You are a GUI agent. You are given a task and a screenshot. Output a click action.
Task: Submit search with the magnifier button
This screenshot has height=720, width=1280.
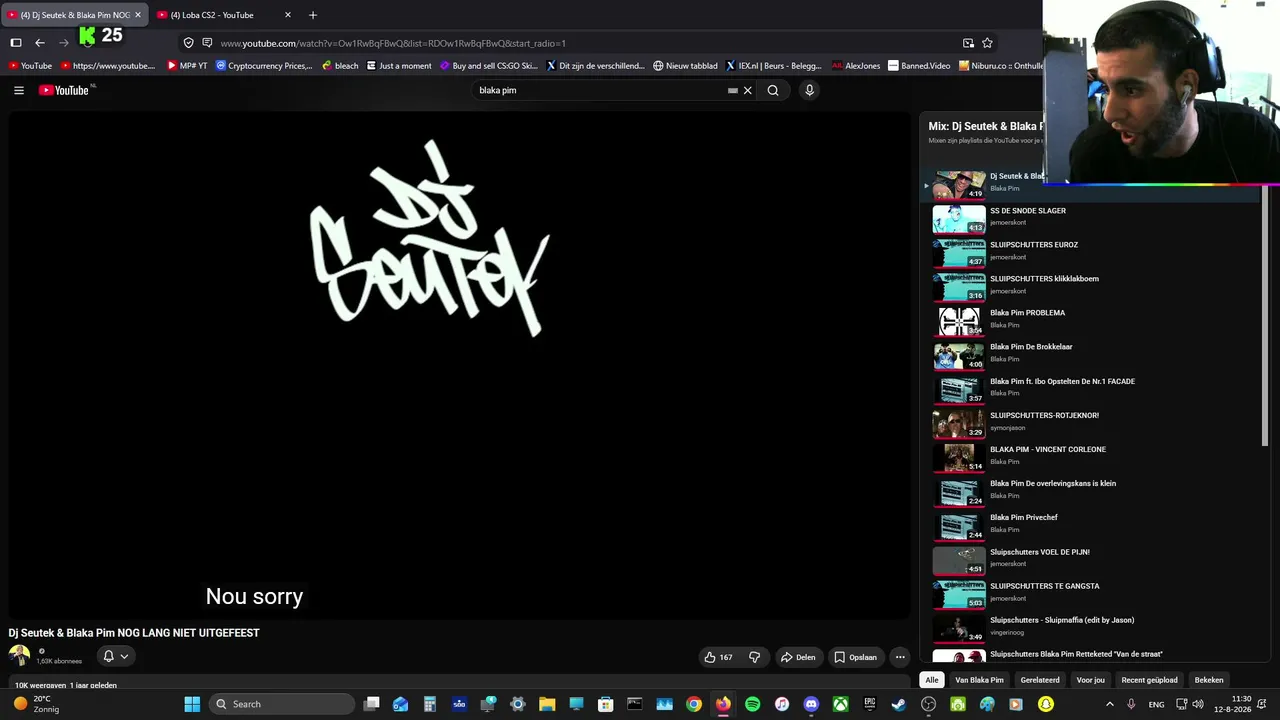pos(773,90)
